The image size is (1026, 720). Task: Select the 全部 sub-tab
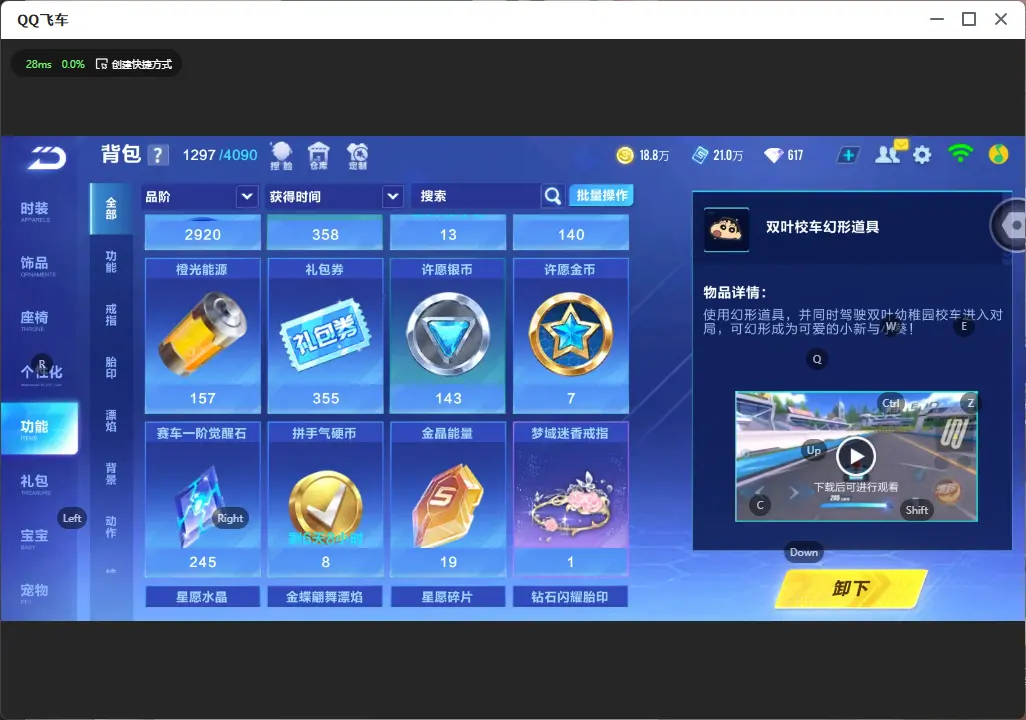point(111,209)
